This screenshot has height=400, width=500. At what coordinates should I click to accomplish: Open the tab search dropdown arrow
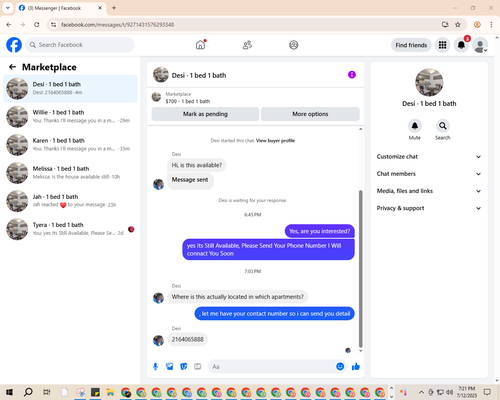click(8, 8)
